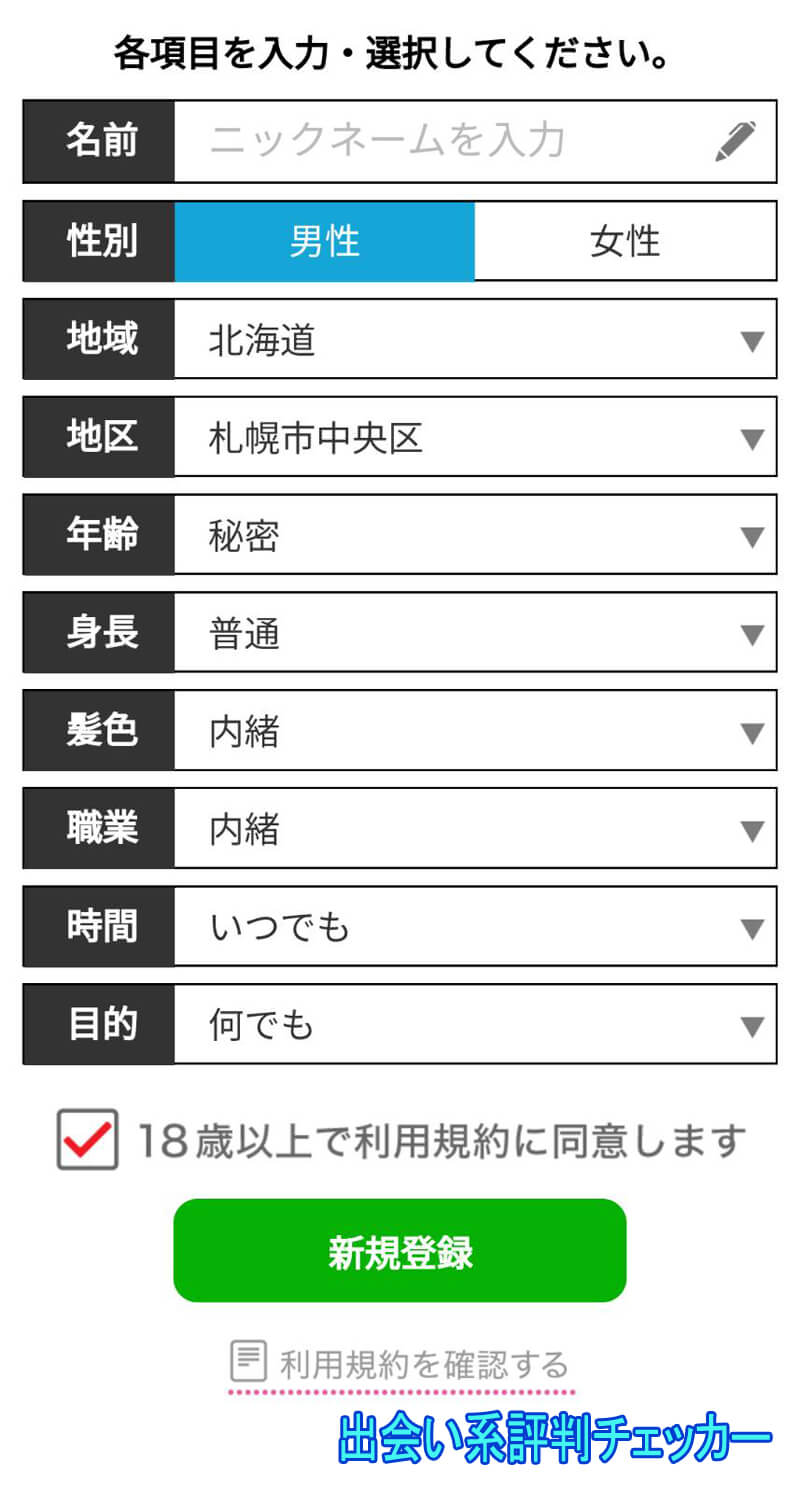Expand the 髪色 dropdown arrow

point(752,733)
